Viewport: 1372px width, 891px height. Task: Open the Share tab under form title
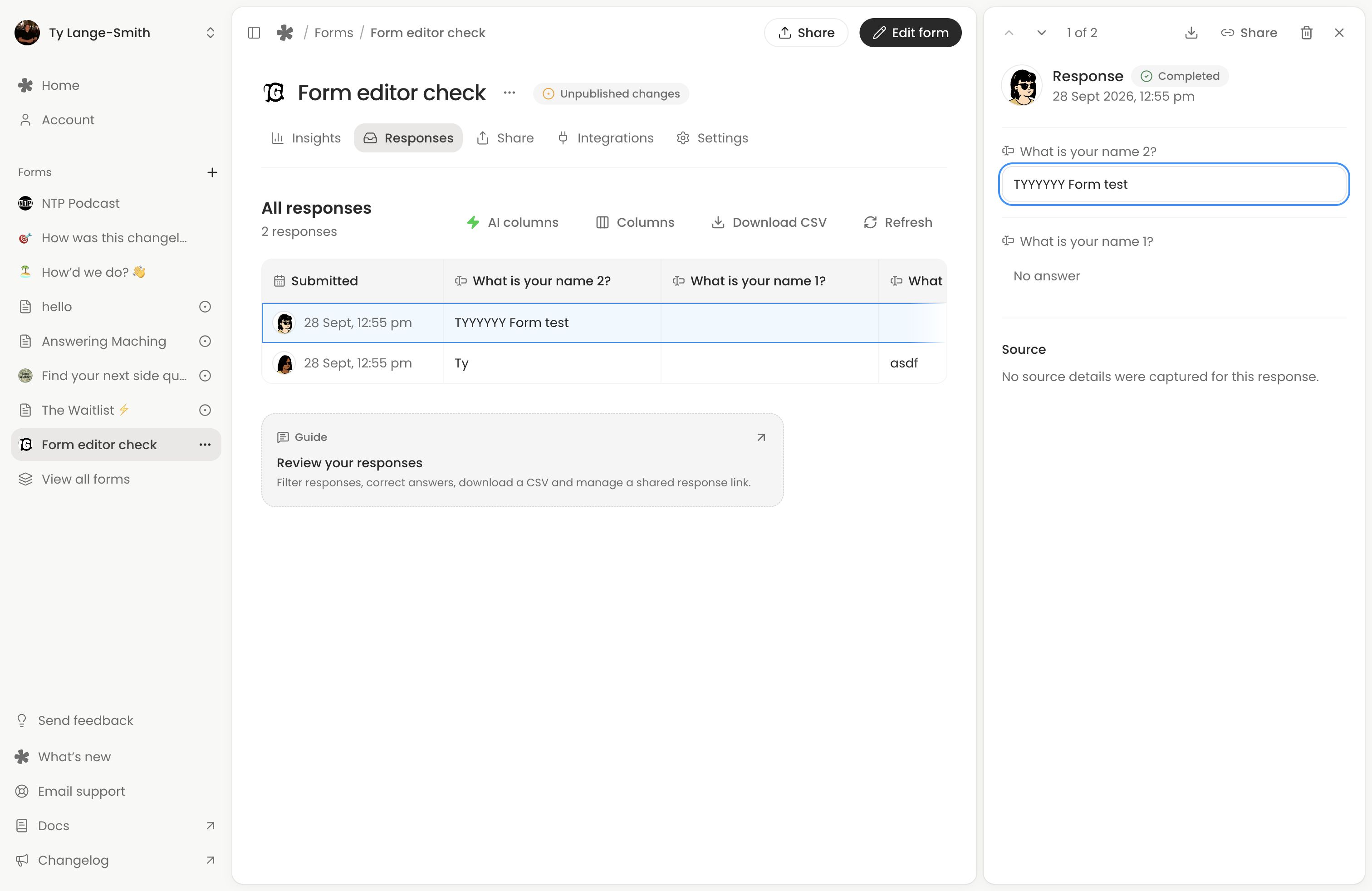(505, 138)
